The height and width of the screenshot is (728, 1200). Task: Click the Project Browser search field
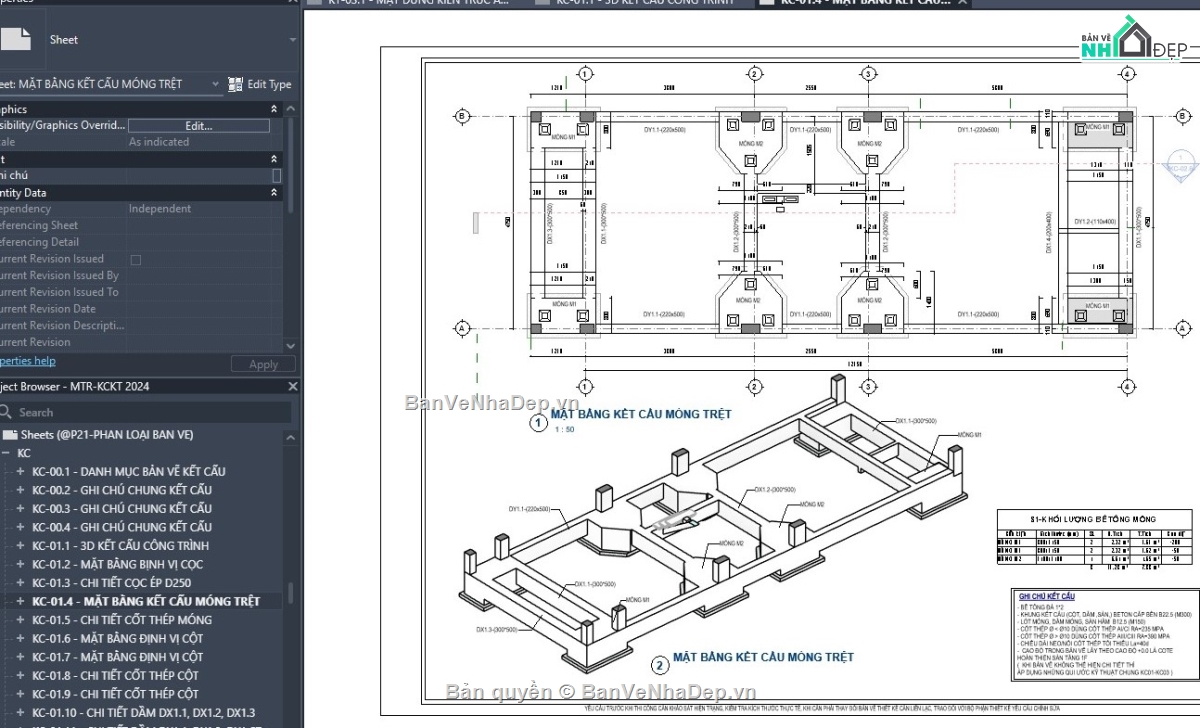pyautogui.click(x=148, y=412)
